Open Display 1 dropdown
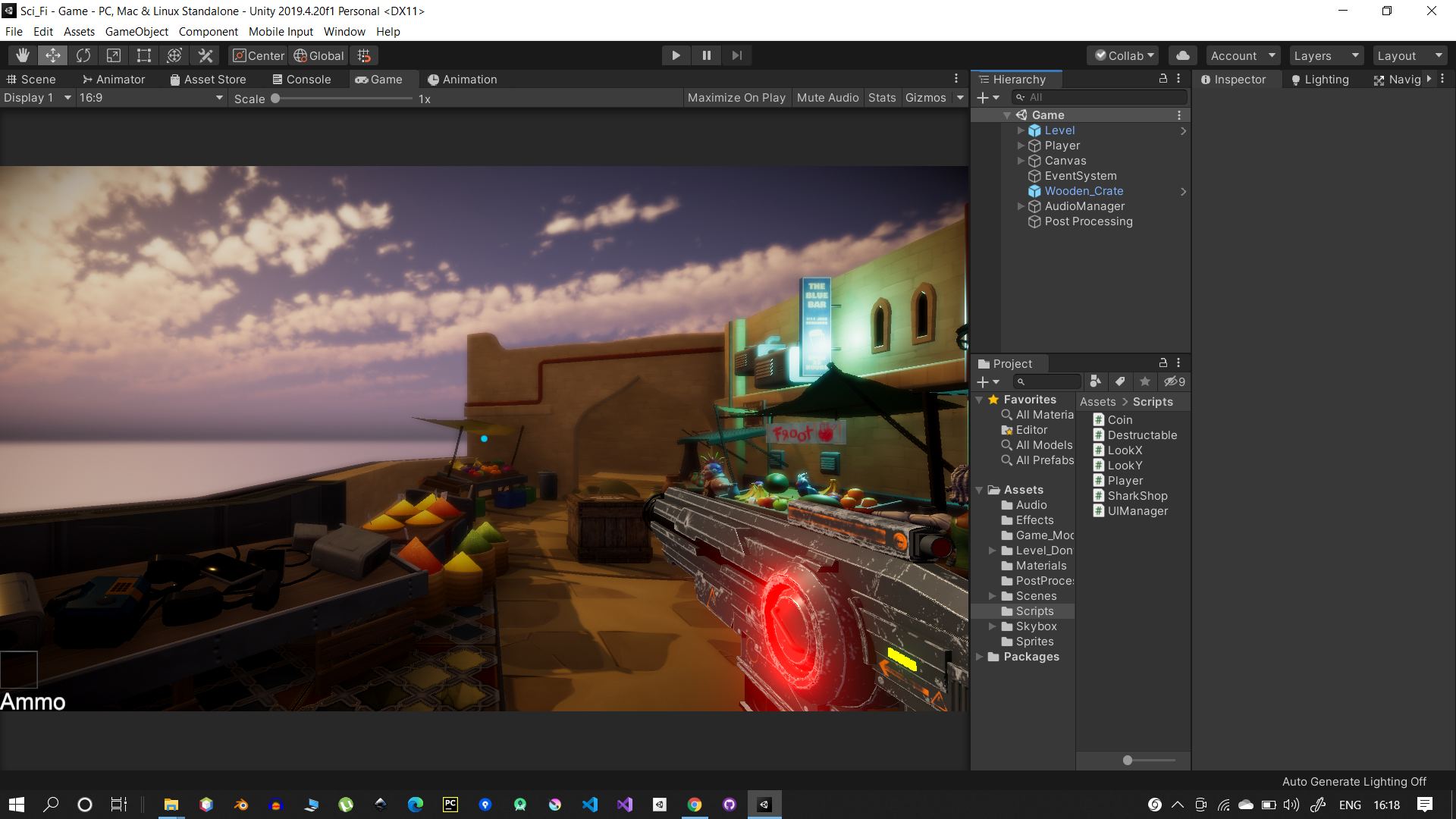Image resolution: width=1456 pixels, height=819 pixels. click(x=37, y=98)
